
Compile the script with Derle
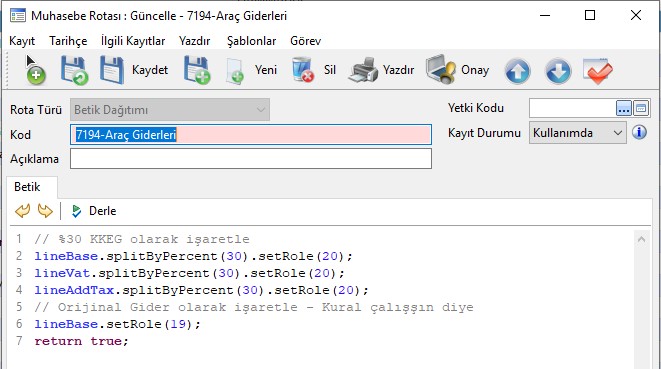pyautogui.click(x=94, y=211)
